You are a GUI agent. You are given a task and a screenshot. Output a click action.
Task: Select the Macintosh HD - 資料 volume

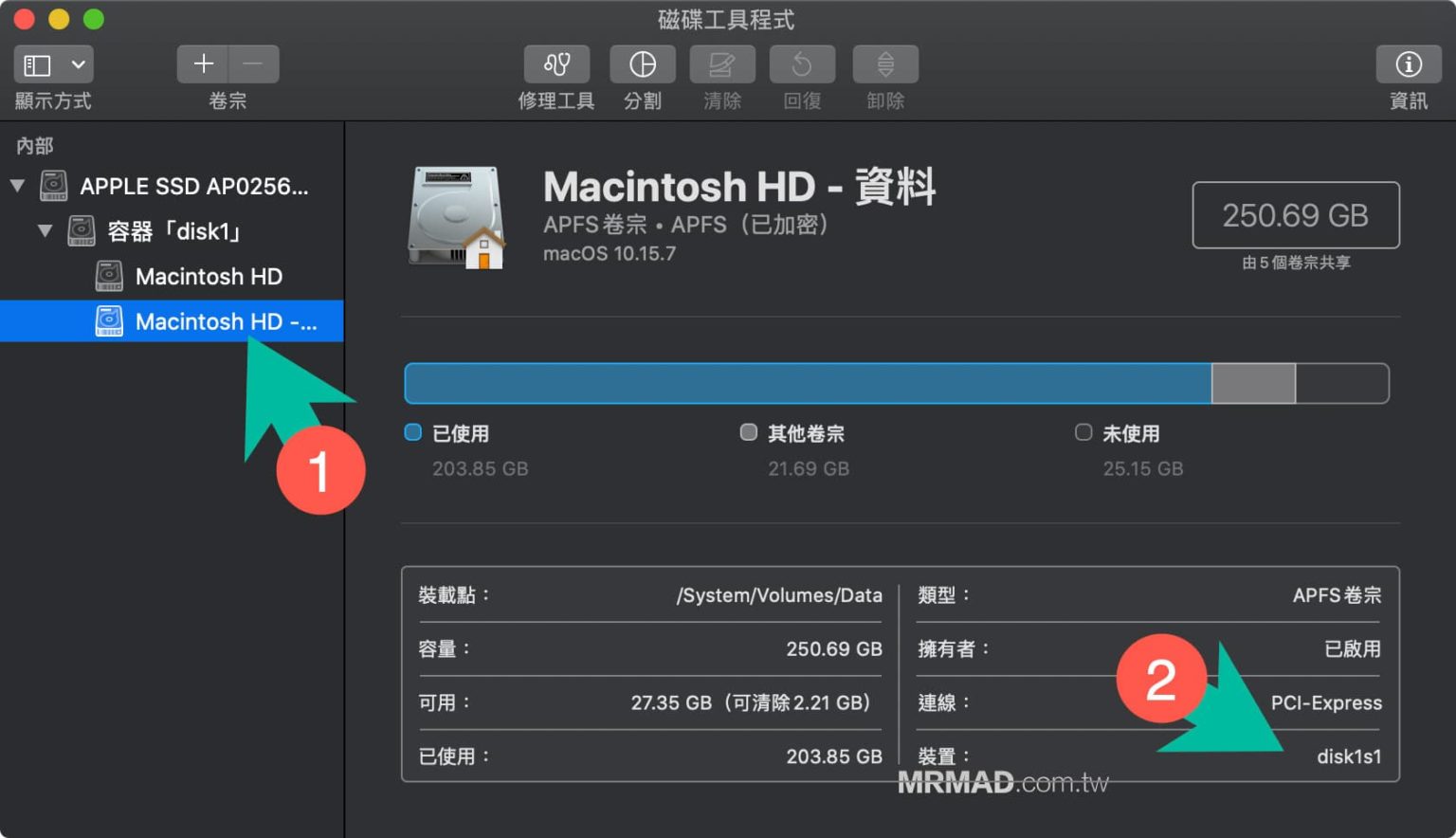tap(209, 321)
